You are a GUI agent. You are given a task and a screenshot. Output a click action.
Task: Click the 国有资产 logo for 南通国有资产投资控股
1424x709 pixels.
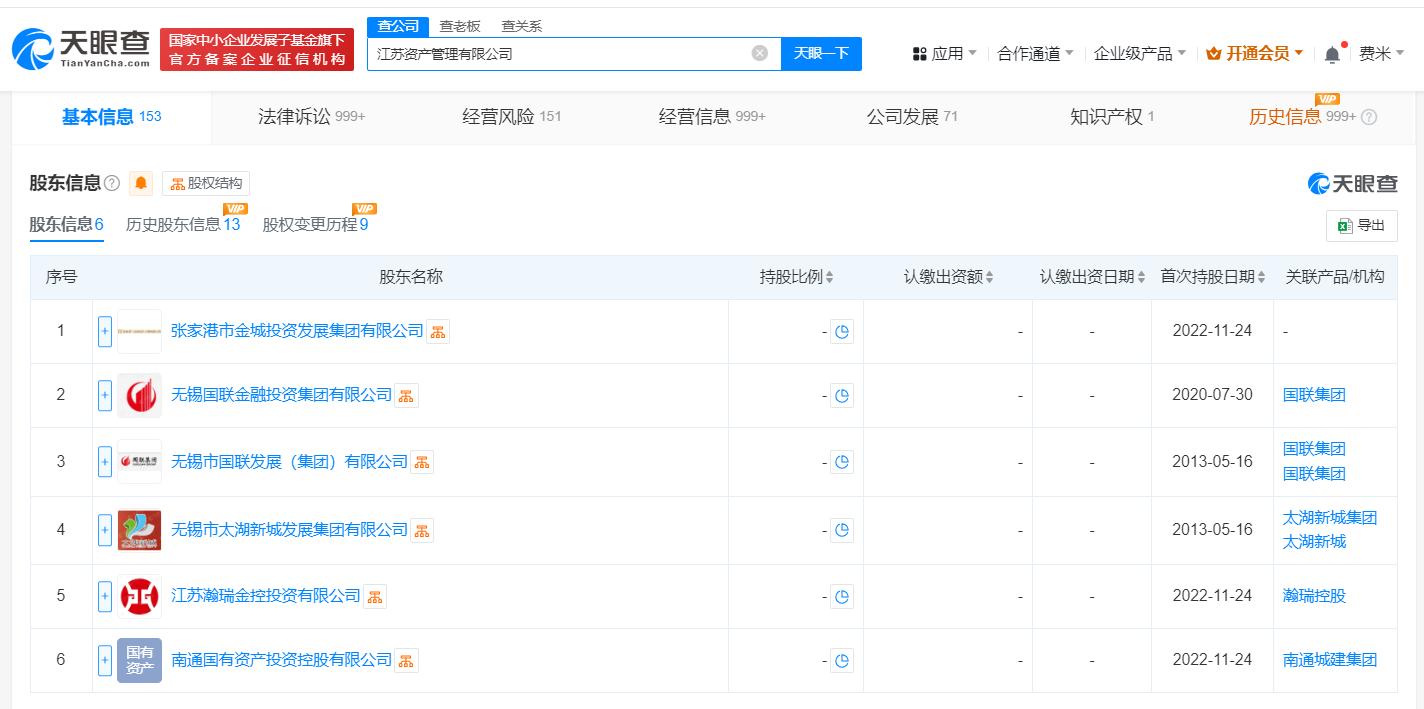coord(139,660)
